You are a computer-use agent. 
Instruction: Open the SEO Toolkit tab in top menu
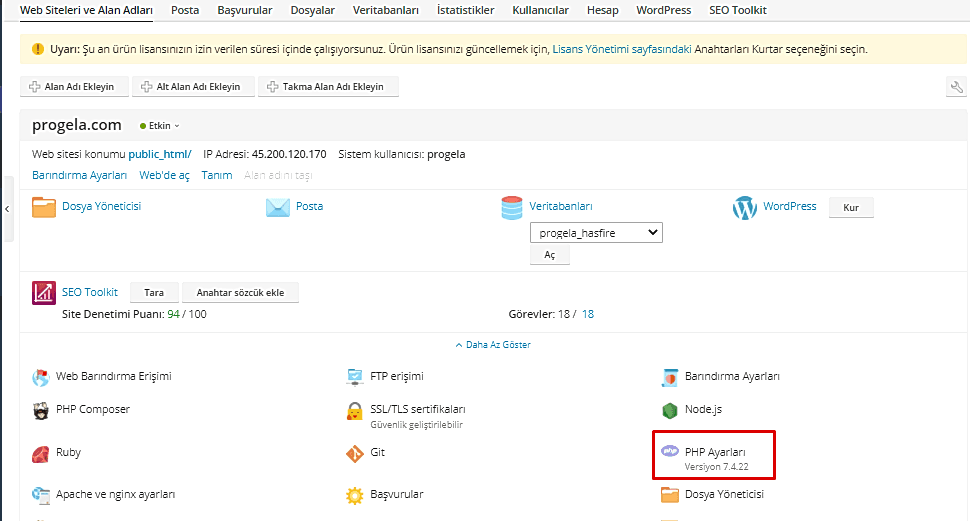[738, 10]
